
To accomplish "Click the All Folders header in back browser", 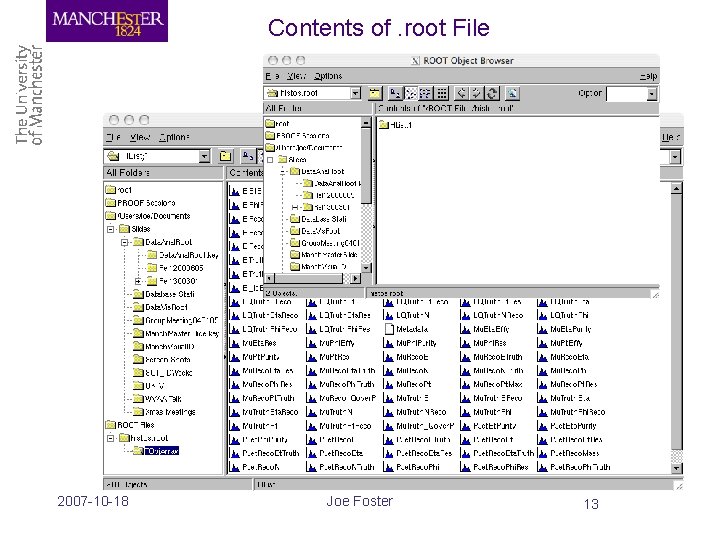I will (163, 173).
